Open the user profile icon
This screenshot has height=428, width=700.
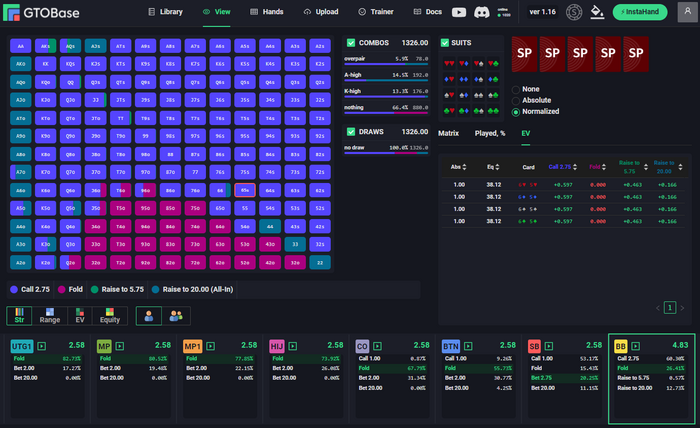point(688,12)
